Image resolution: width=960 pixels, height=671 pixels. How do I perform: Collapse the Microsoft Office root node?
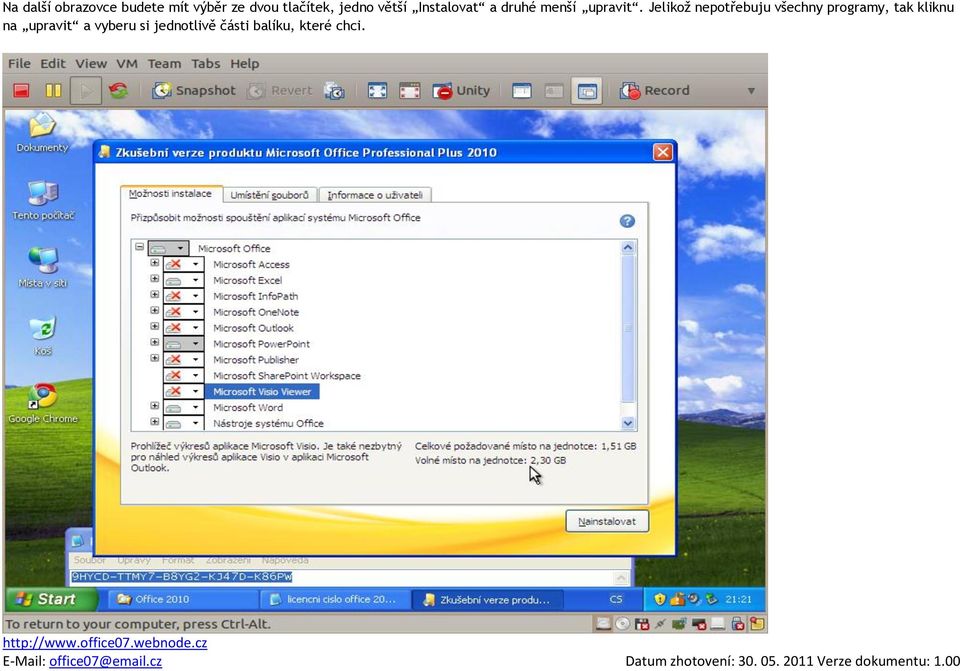pos(140,247)
